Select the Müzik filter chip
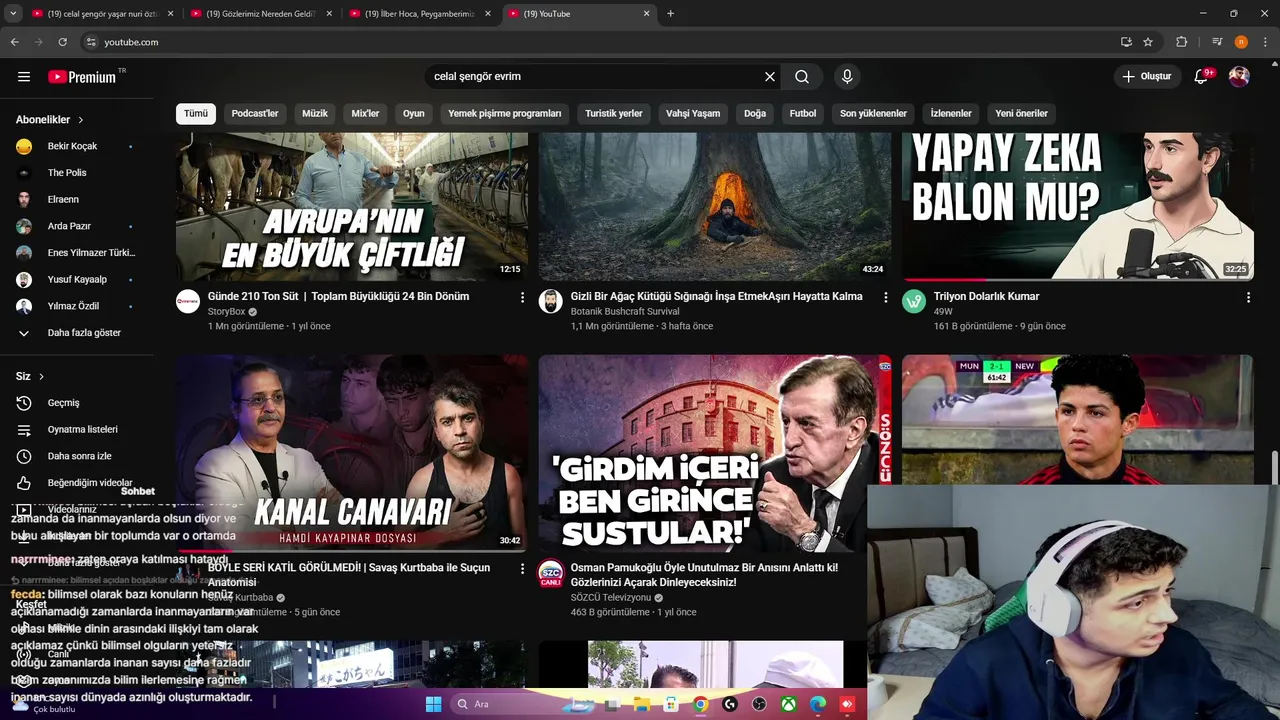1280x720 pixels. (315, 113)
